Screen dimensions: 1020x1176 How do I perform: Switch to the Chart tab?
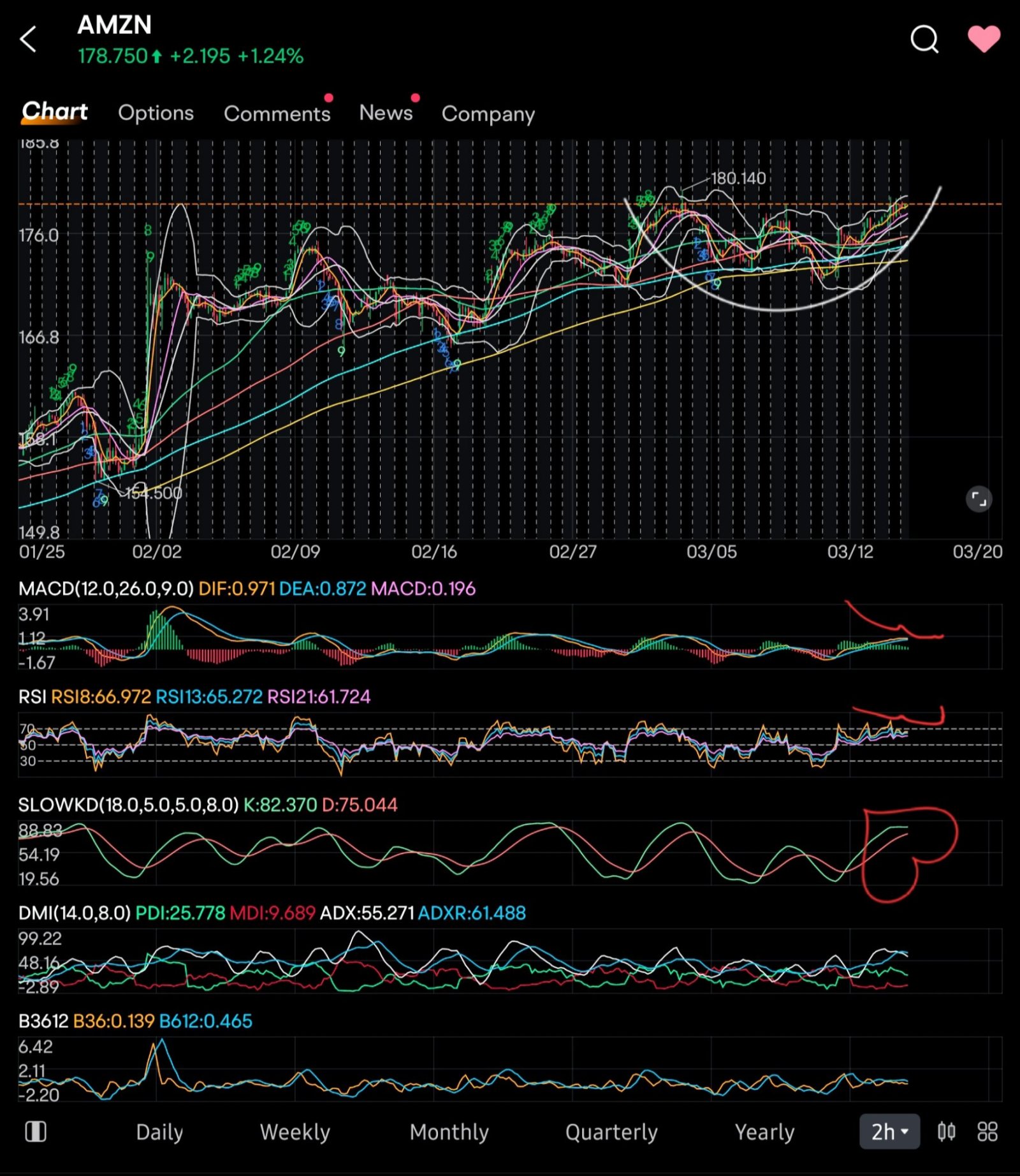point(55,112)
